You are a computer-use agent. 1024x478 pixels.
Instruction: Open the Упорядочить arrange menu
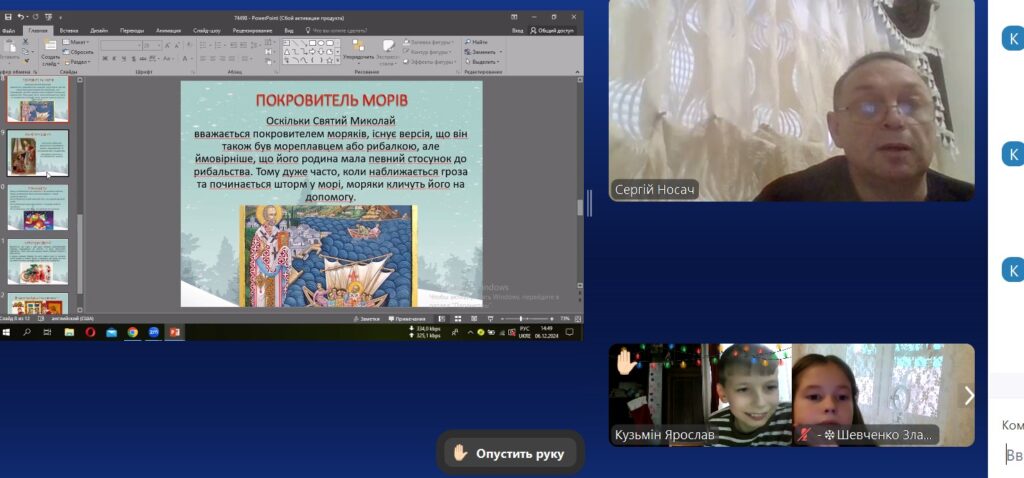(358, 51)
